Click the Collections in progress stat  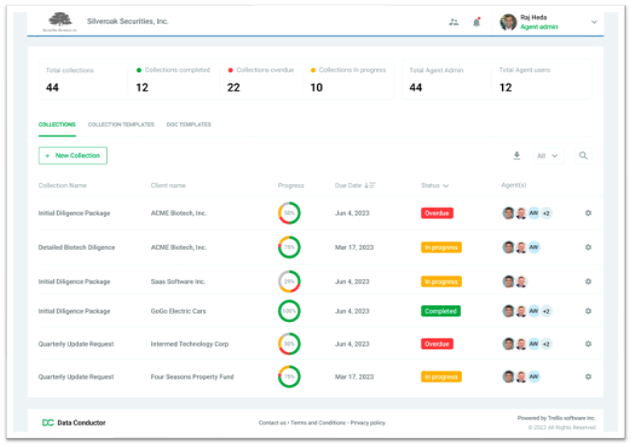348,80
